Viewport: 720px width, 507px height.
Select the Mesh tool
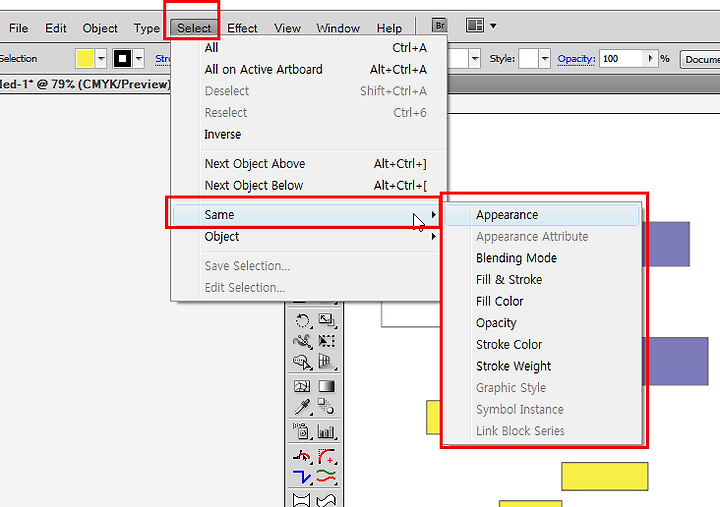(x=302, y=386)
